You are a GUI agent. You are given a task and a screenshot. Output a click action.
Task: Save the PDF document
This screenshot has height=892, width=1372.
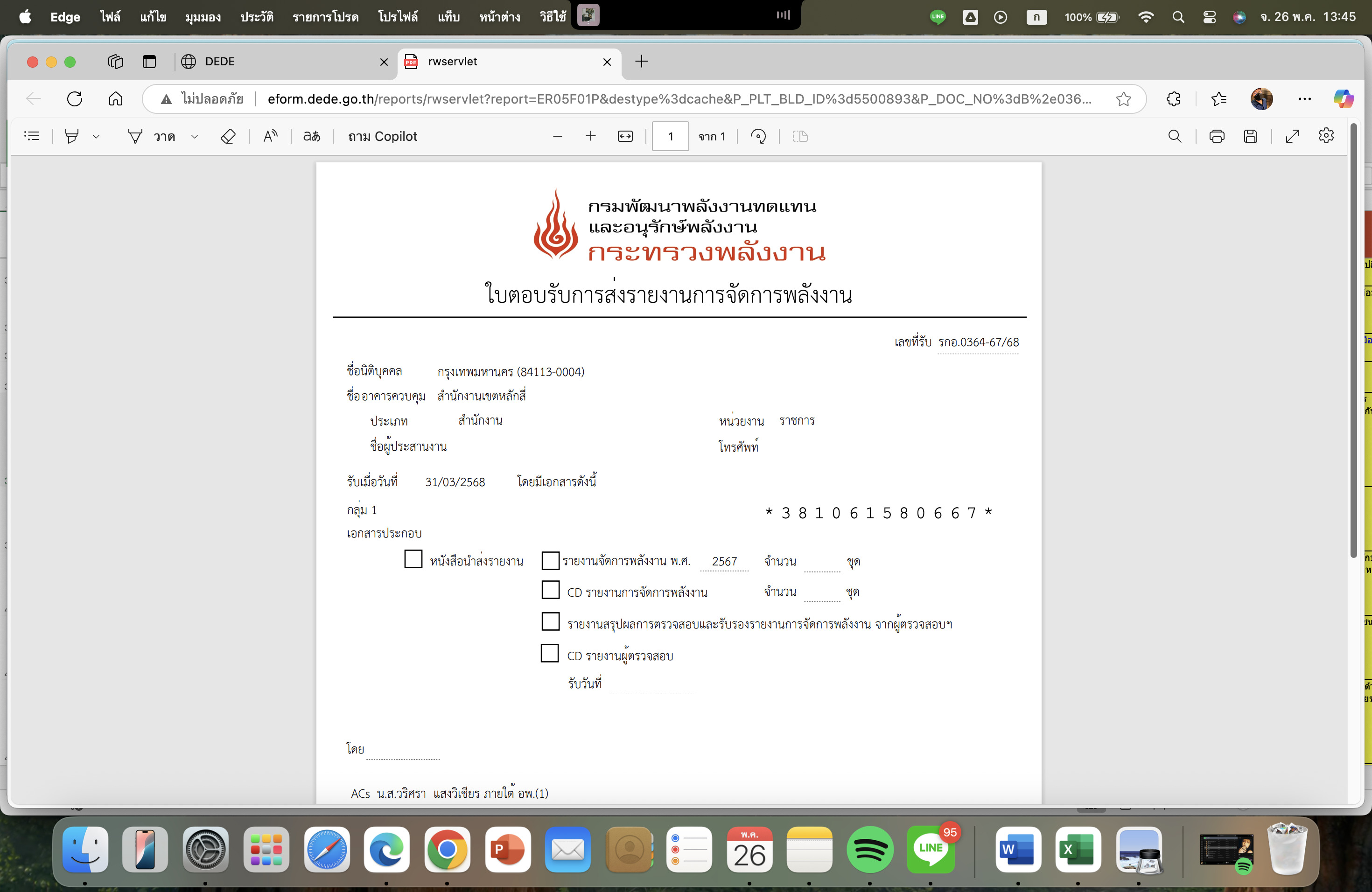[x=1250, y=136]
